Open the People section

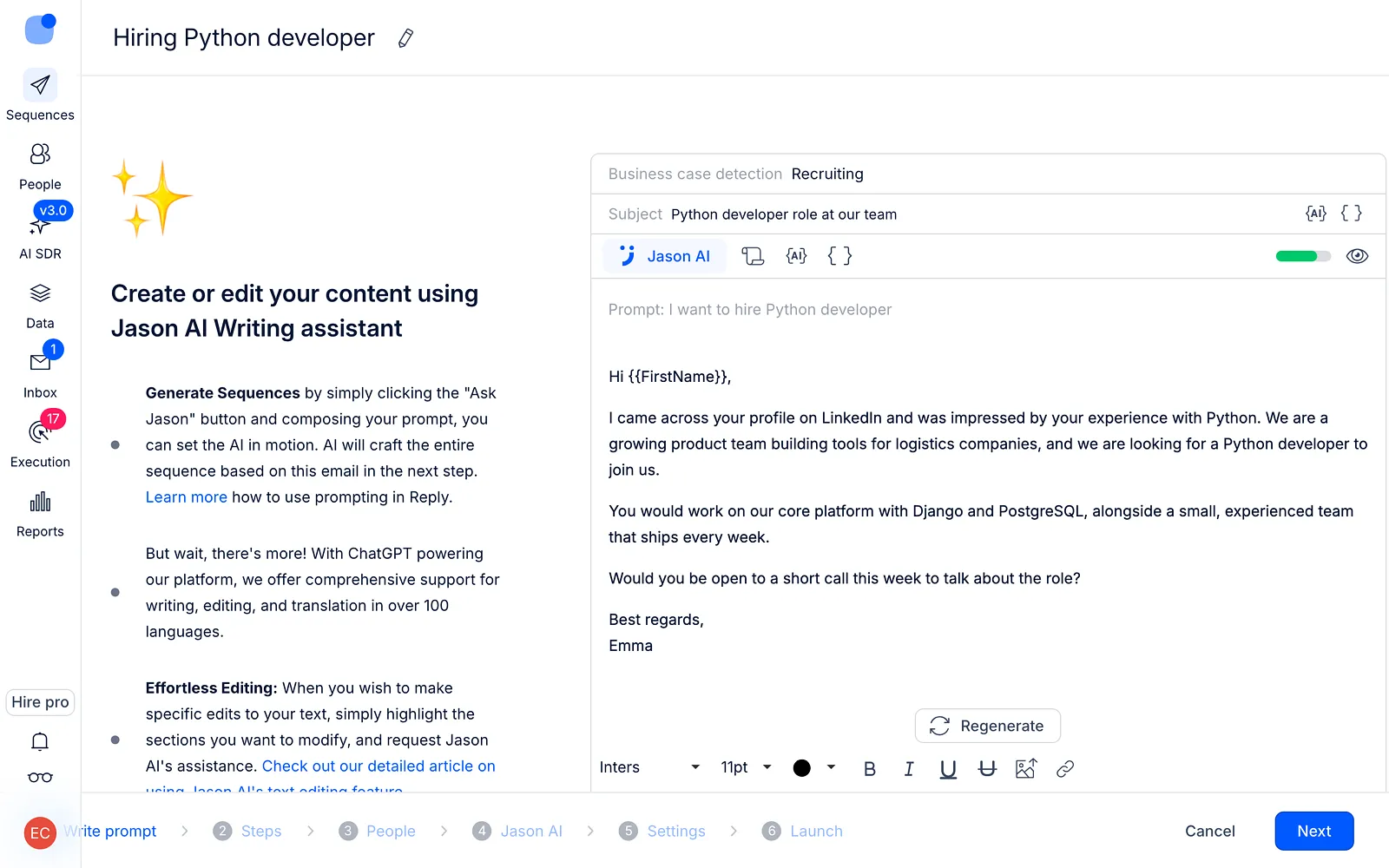(40, 166)
